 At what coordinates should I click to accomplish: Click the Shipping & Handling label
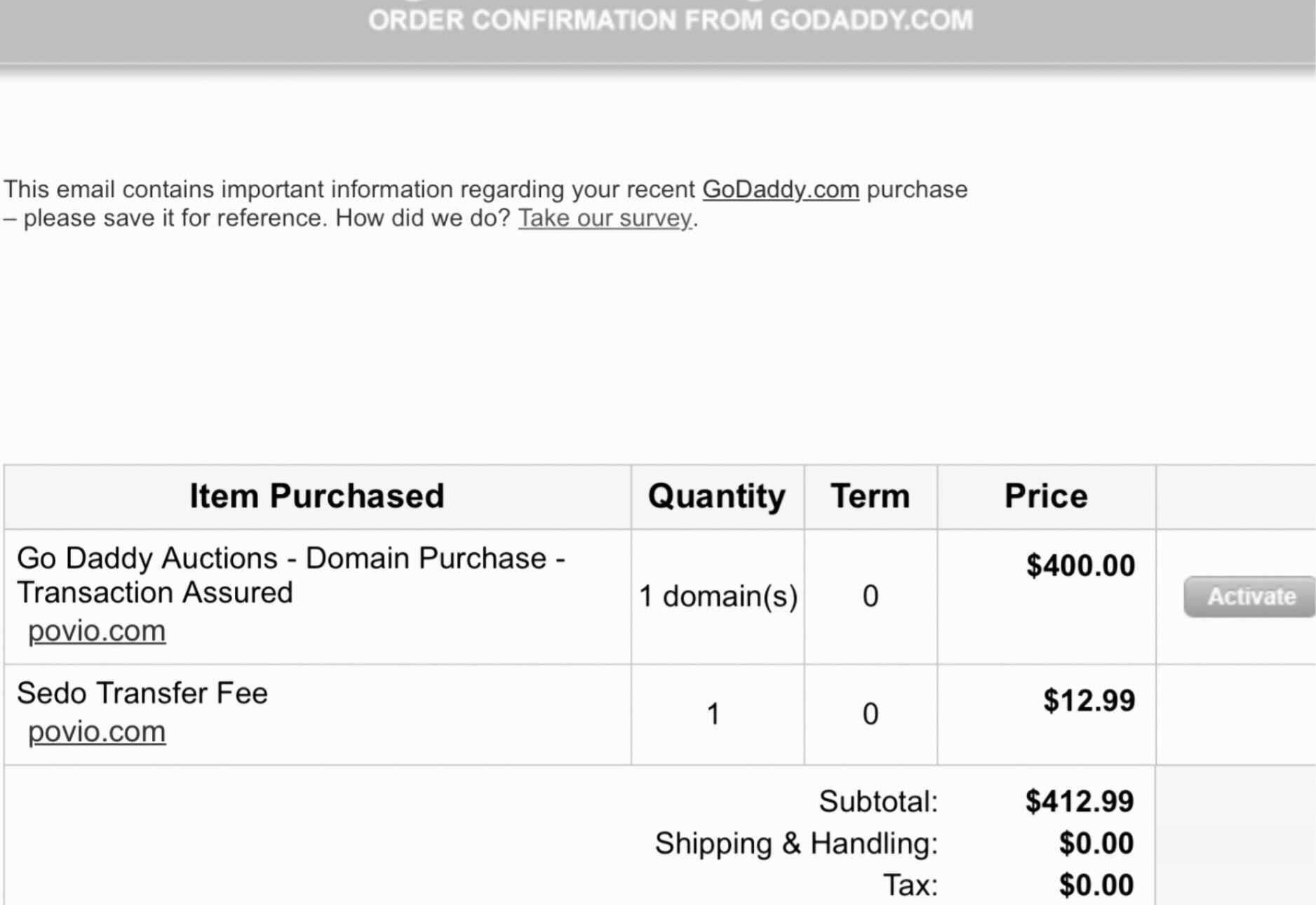(796, 843)
